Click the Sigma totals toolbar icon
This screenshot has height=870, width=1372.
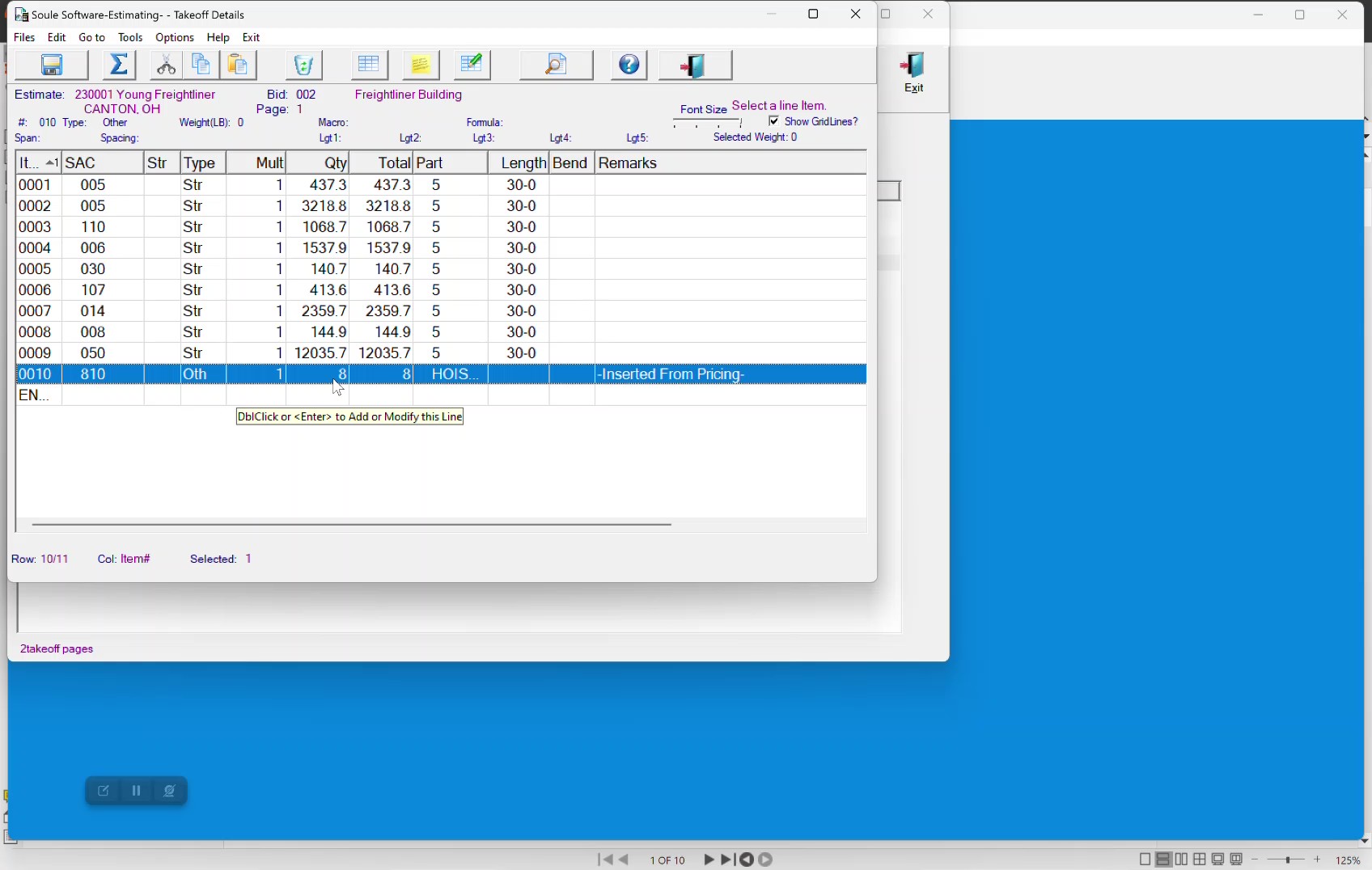tap(119, 65)
